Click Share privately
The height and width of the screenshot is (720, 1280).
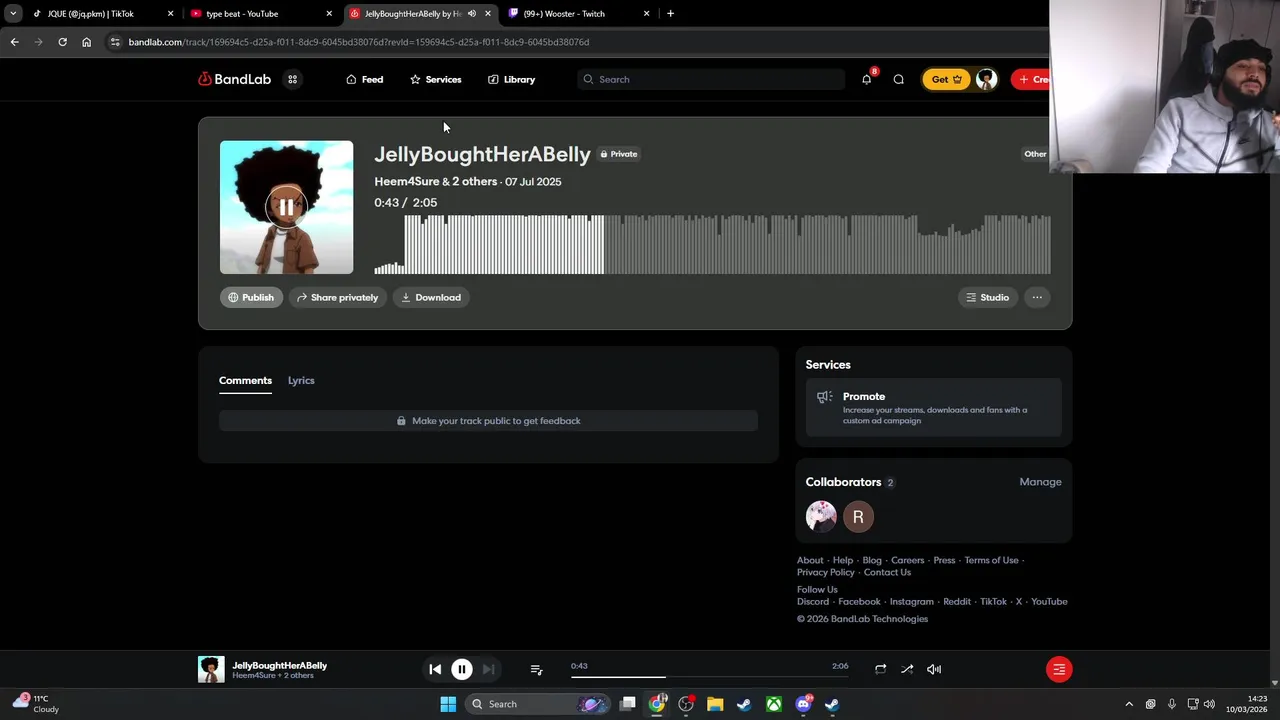coord(337,297)
